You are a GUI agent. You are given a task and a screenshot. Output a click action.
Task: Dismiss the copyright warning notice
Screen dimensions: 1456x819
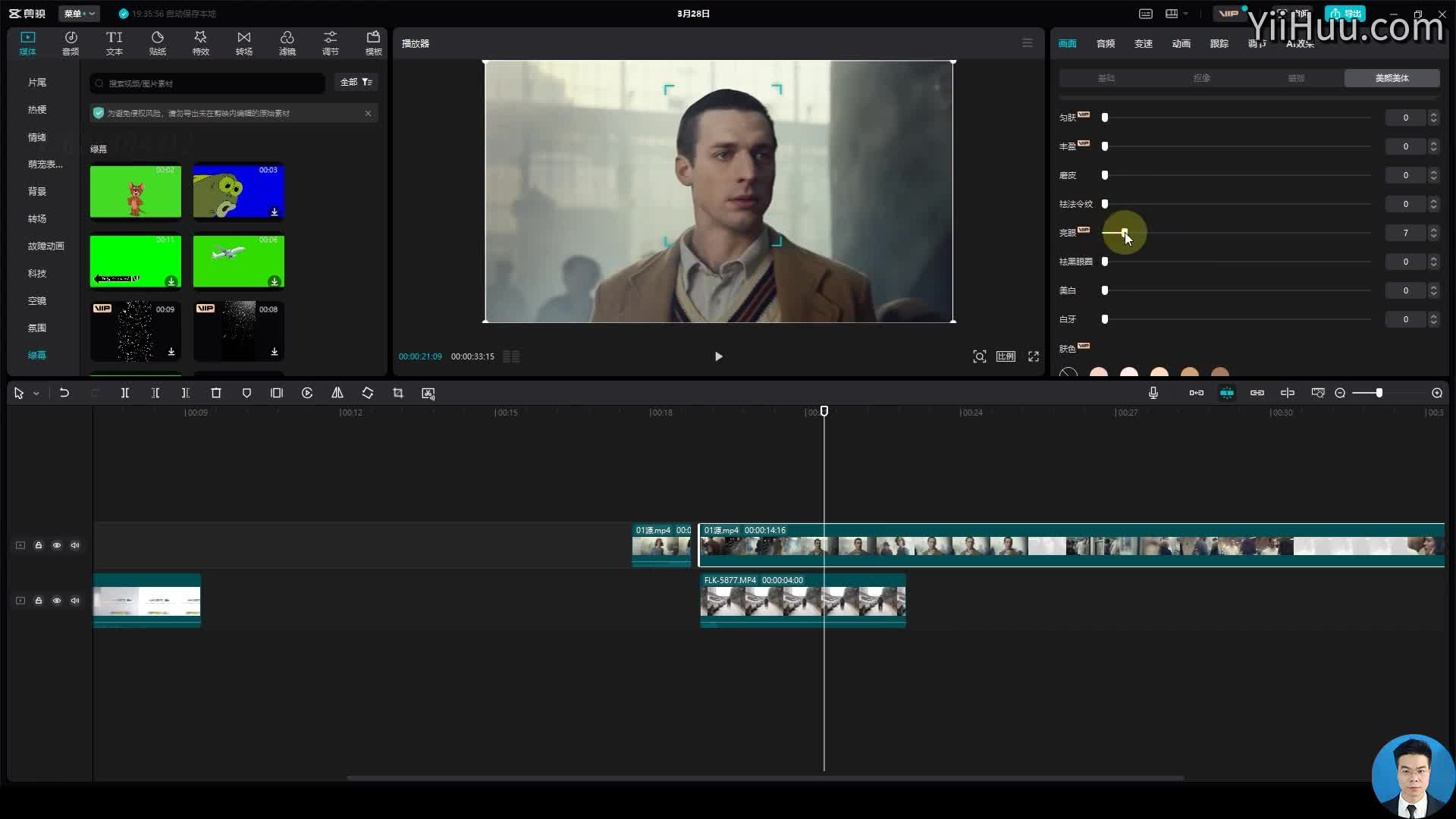coord(369,113)
